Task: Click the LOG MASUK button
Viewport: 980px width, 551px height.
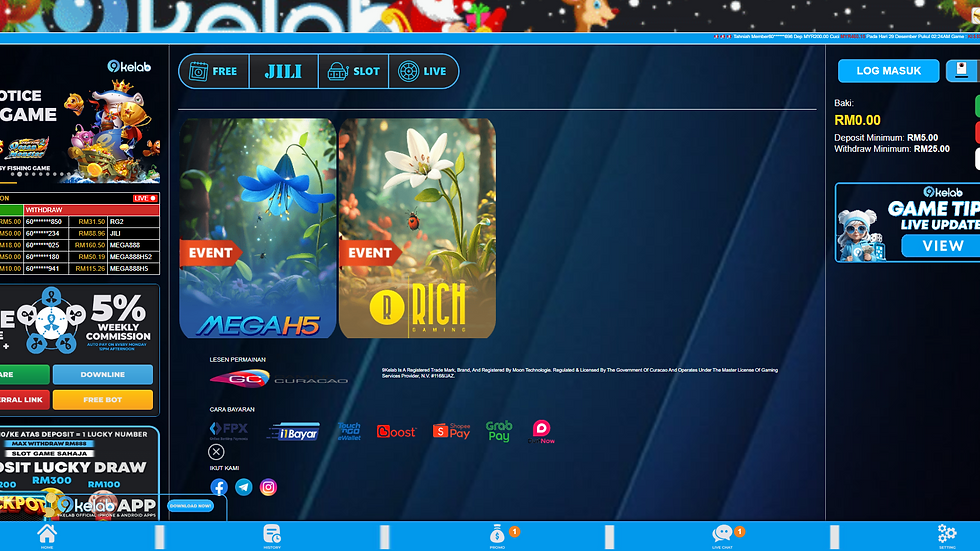Action: 888,71
